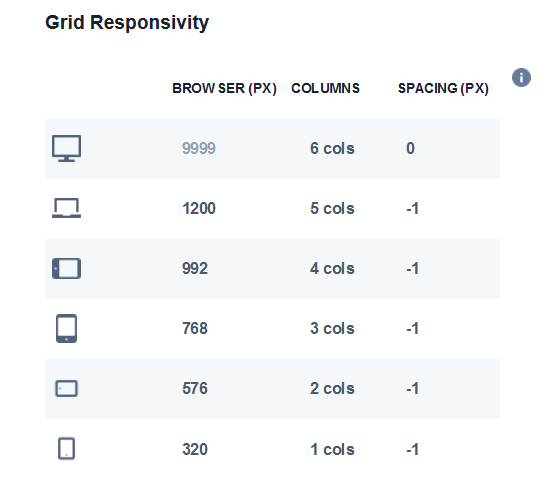
Task: Change the 3 cols columns value
Action: 332,328
